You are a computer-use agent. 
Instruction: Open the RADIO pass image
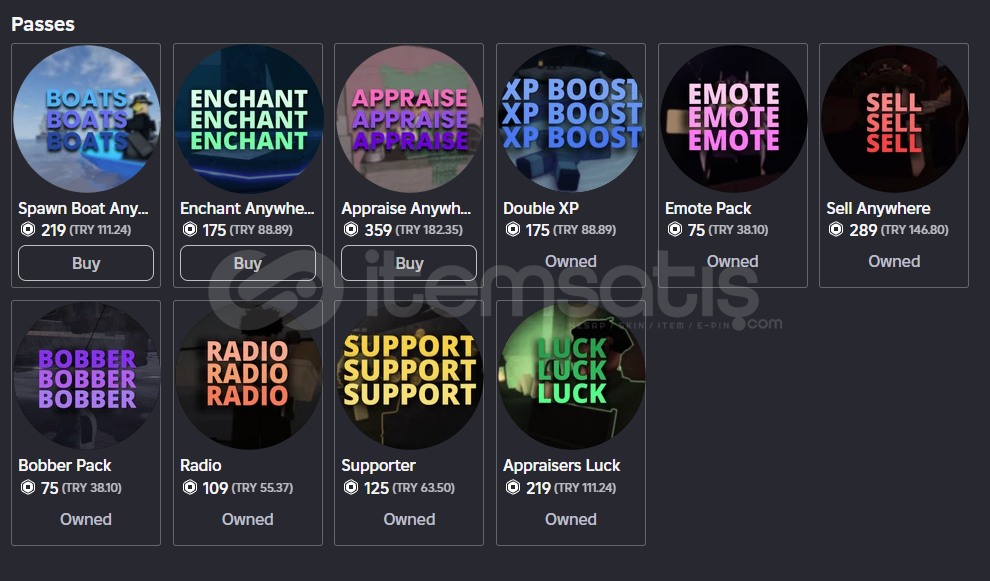coord(248,376)
